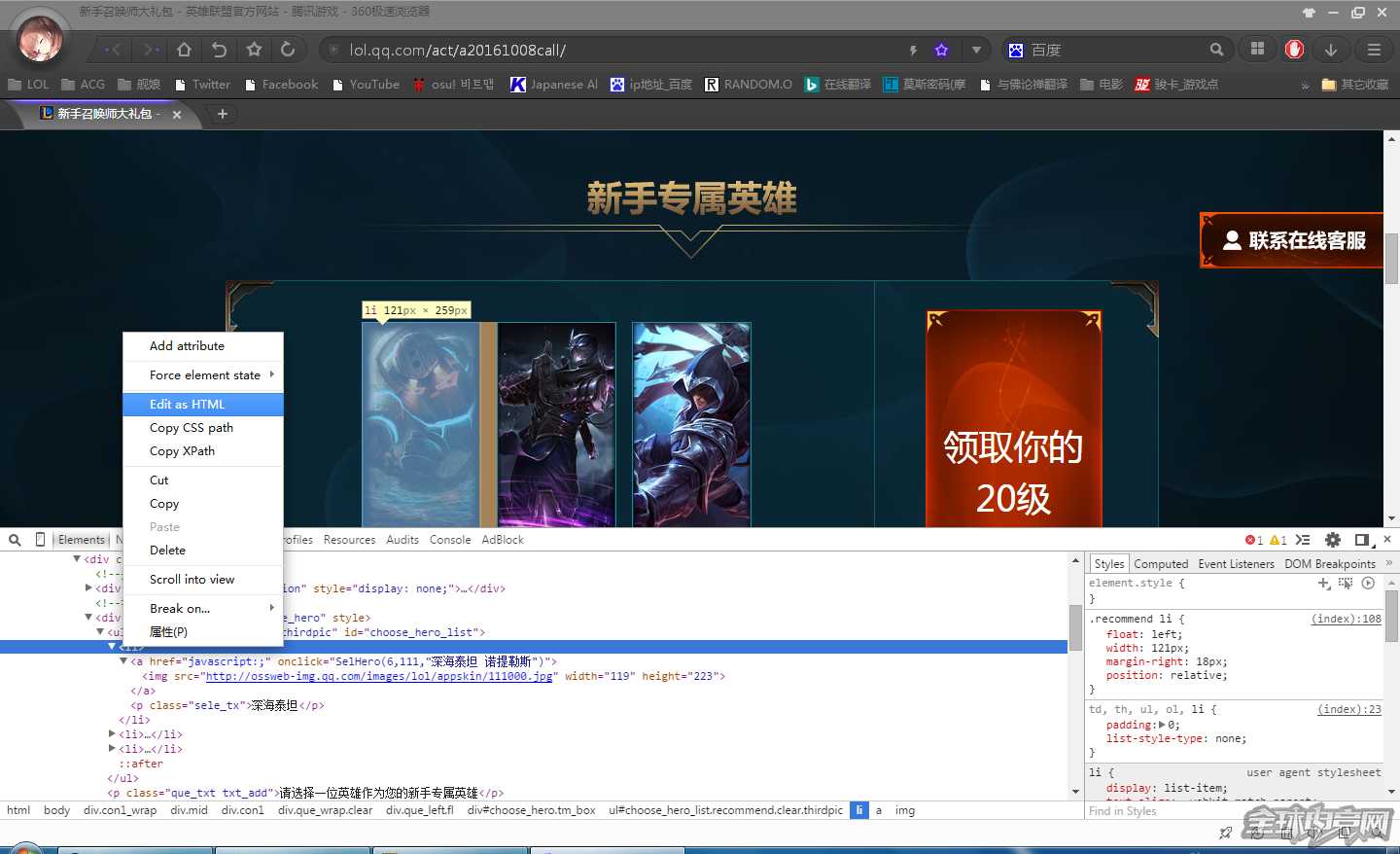Open the address bar dropdown arrow
Image resolution: width=1400 pixels, height=854 pixels.
coord(977,50)
